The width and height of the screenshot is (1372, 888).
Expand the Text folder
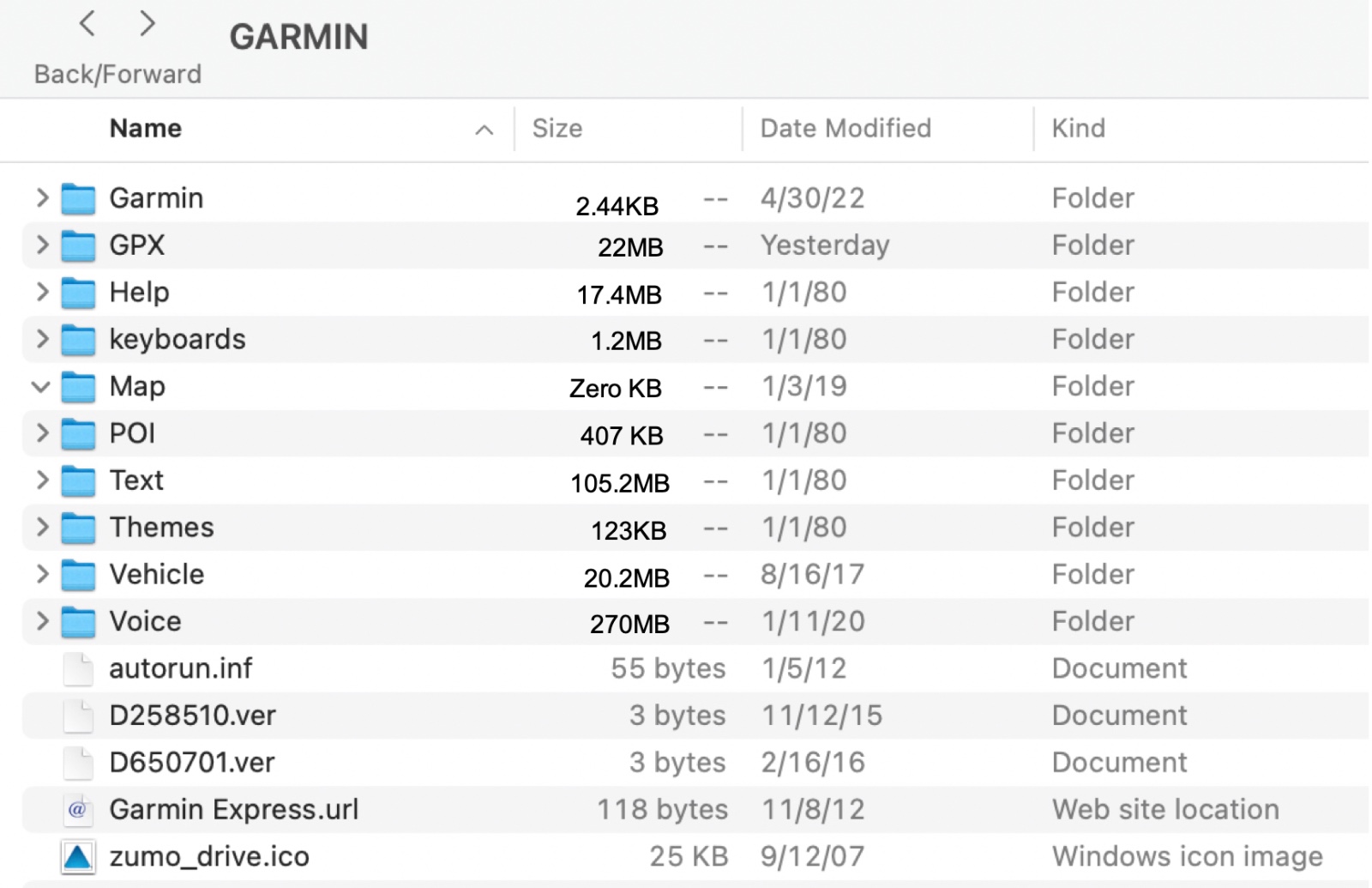point(41,480)
